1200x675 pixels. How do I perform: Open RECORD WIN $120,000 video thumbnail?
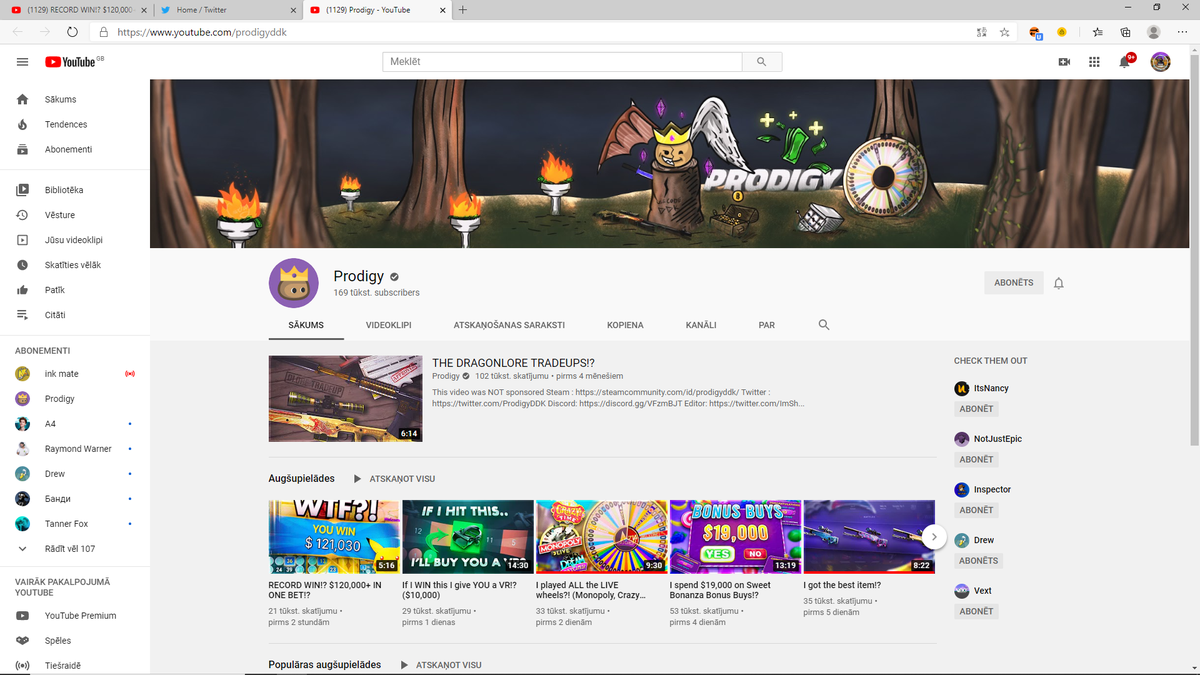[334, 537]
